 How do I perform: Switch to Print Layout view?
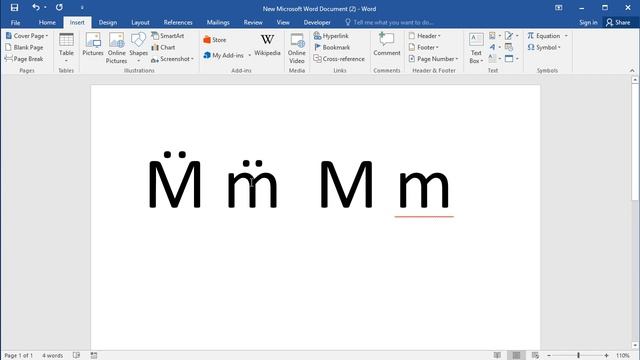(x=516, y=356)
